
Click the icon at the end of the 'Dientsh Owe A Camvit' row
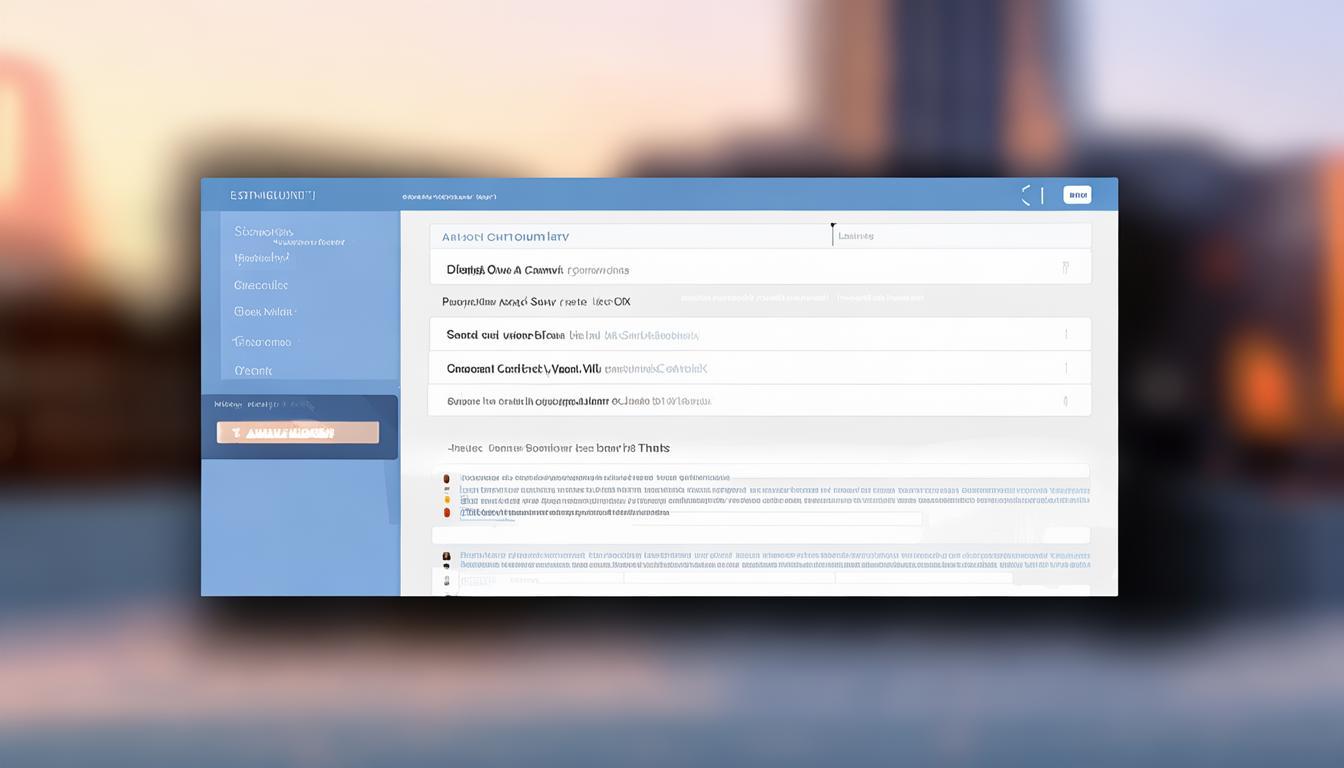(1065, 268)
